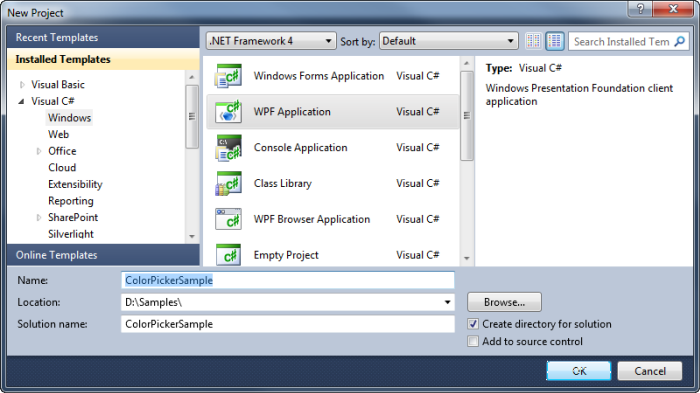Viewport: 700px width, 393px height.
Task: Click the Solution name input field
Action: pyautogui.click(x=288, y=324)
